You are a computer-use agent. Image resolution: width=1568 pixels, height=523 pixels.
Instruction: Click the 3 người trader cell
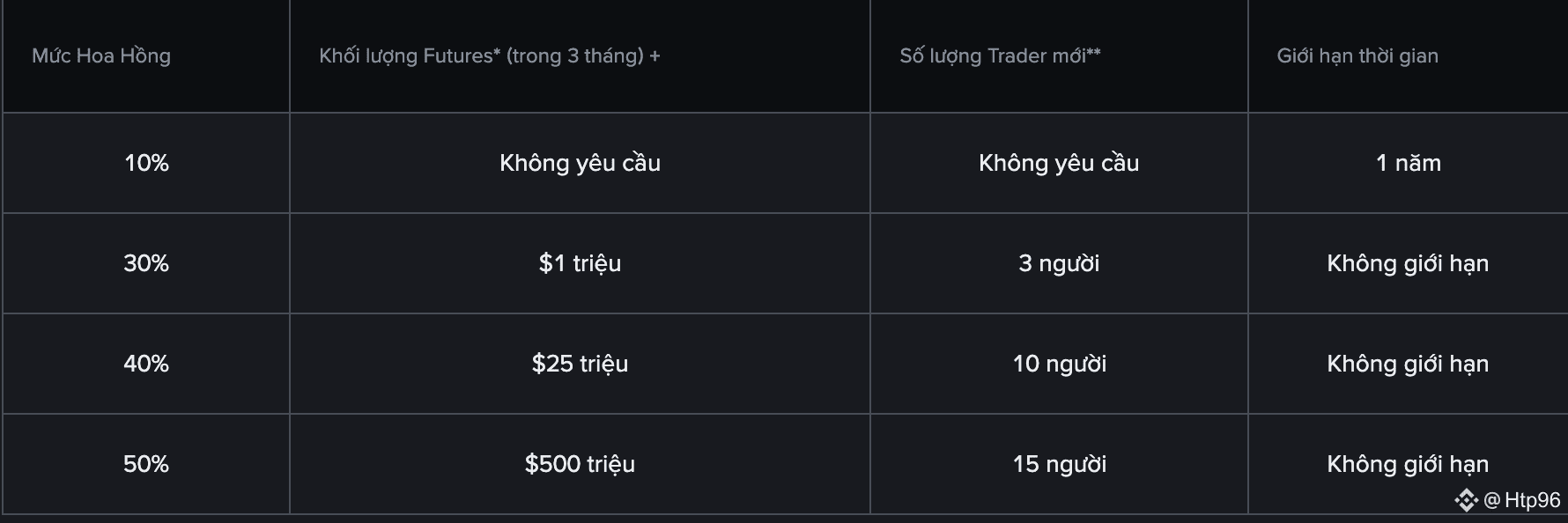[1059, 263]
